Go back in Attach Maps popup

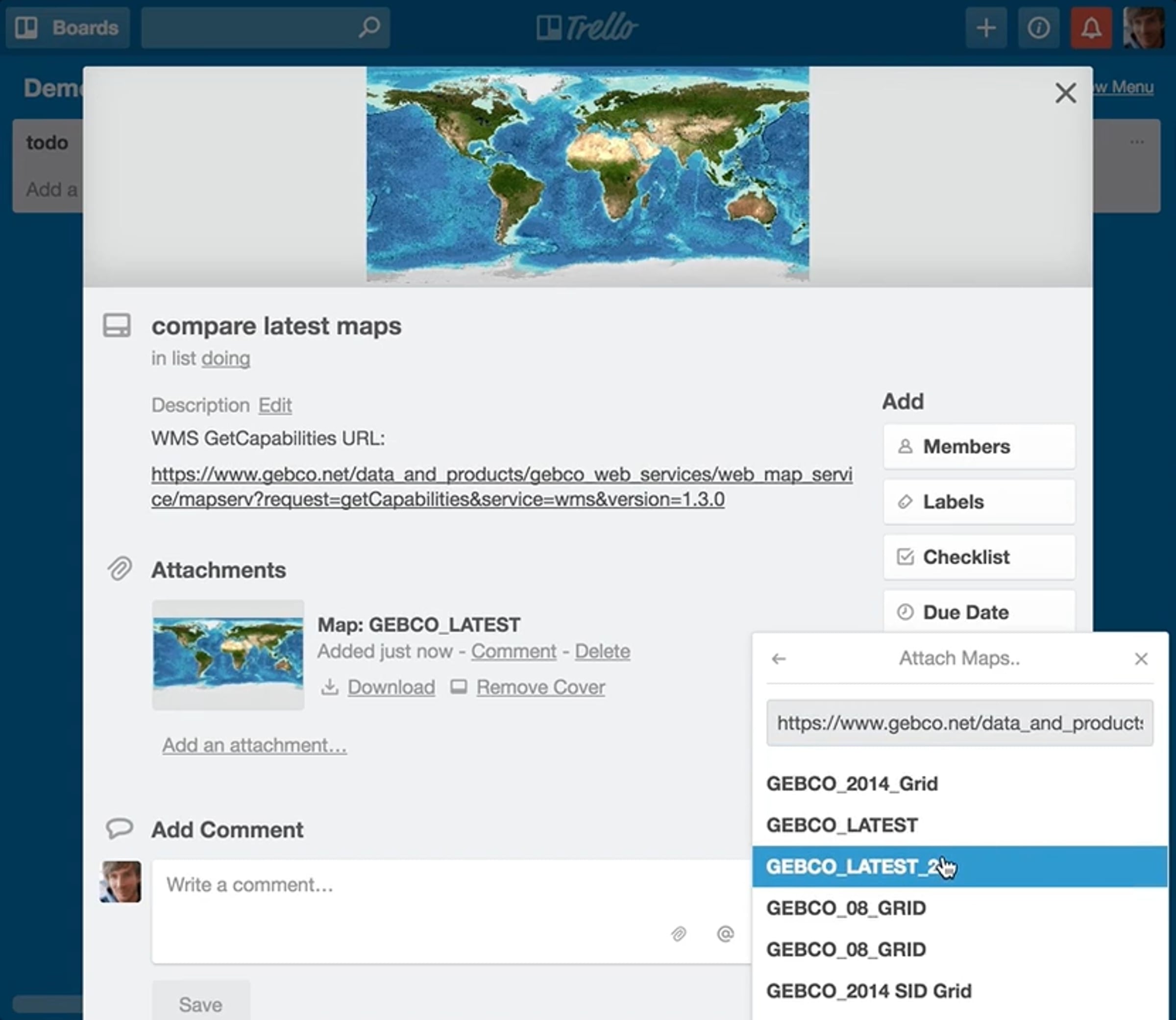coord(779,659)
